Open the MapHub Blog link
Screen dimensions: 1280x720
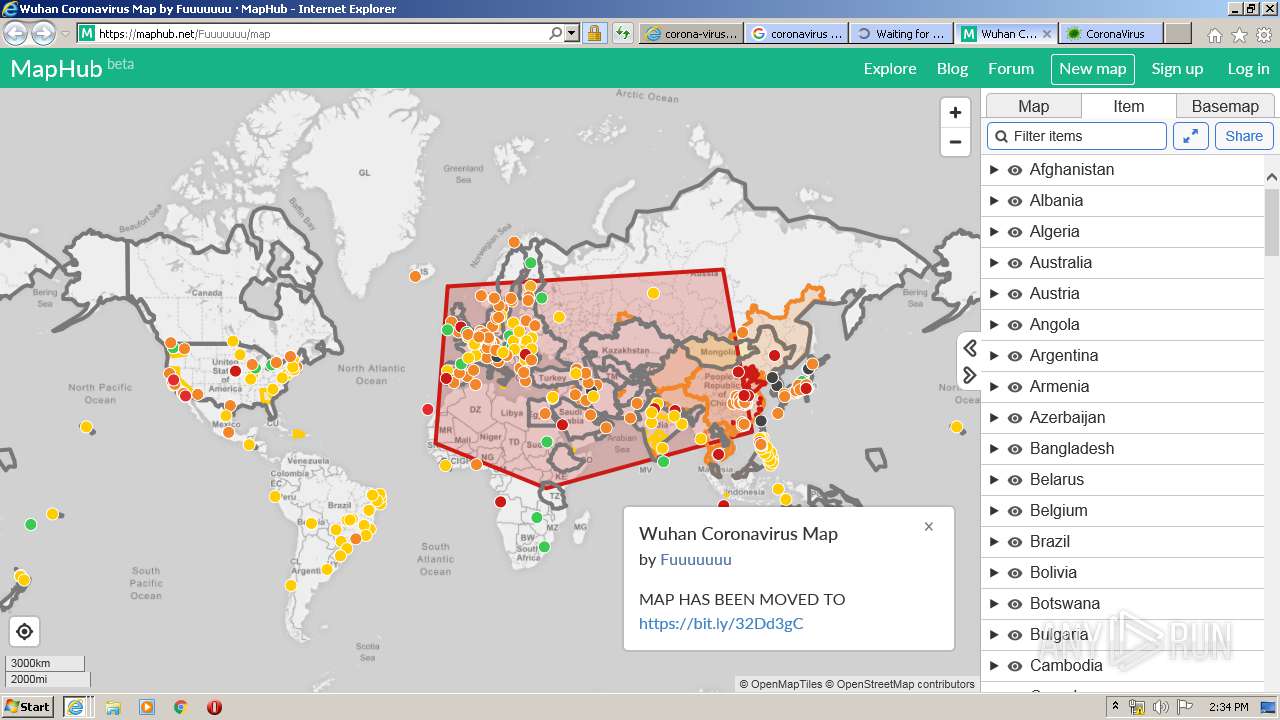[952, 69]
